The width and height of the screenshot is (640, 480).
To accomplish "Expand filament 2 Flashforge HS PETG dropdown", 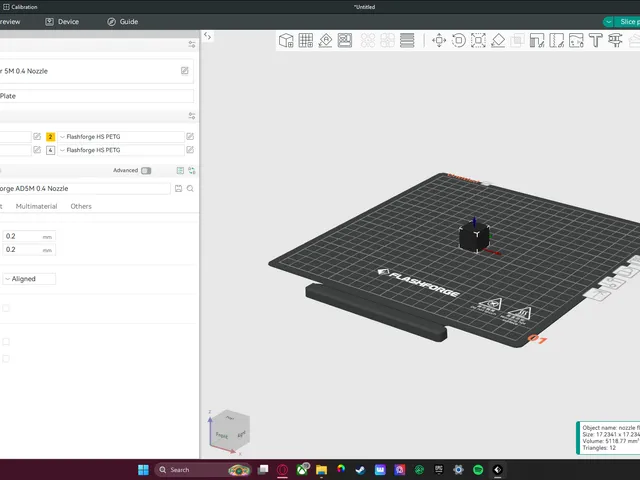I will [121, 137].
